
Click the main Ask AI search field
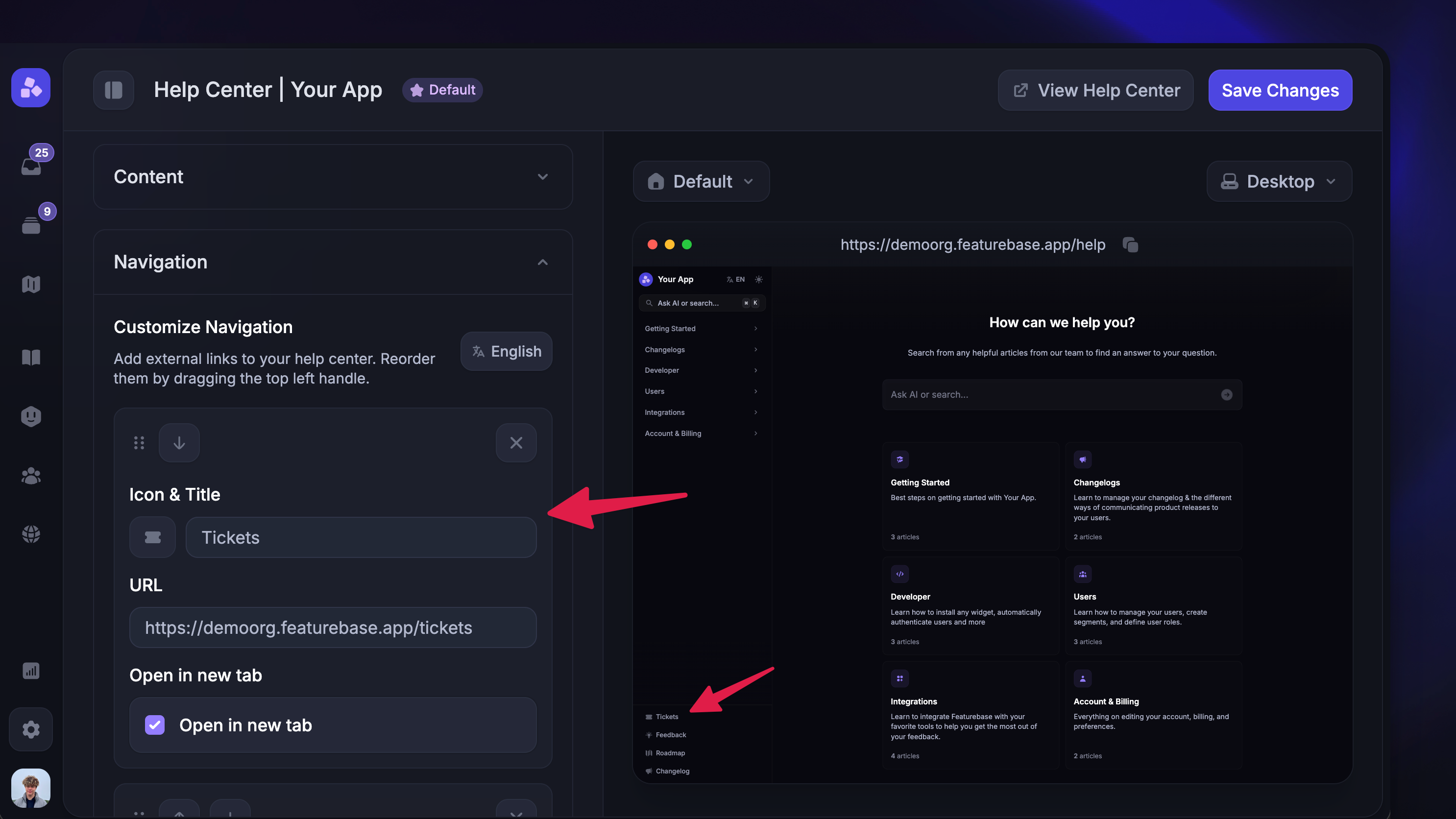pos(1062,394)
